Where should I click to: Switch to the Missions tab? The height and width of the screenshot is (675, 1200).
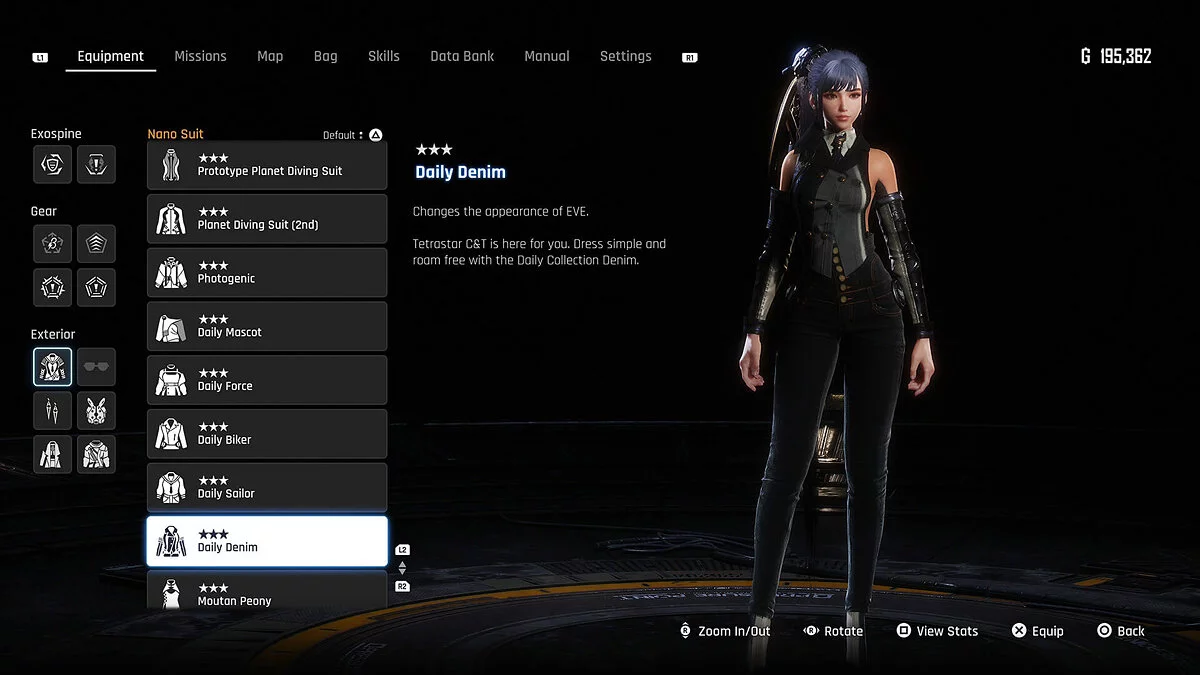point(200,56)
